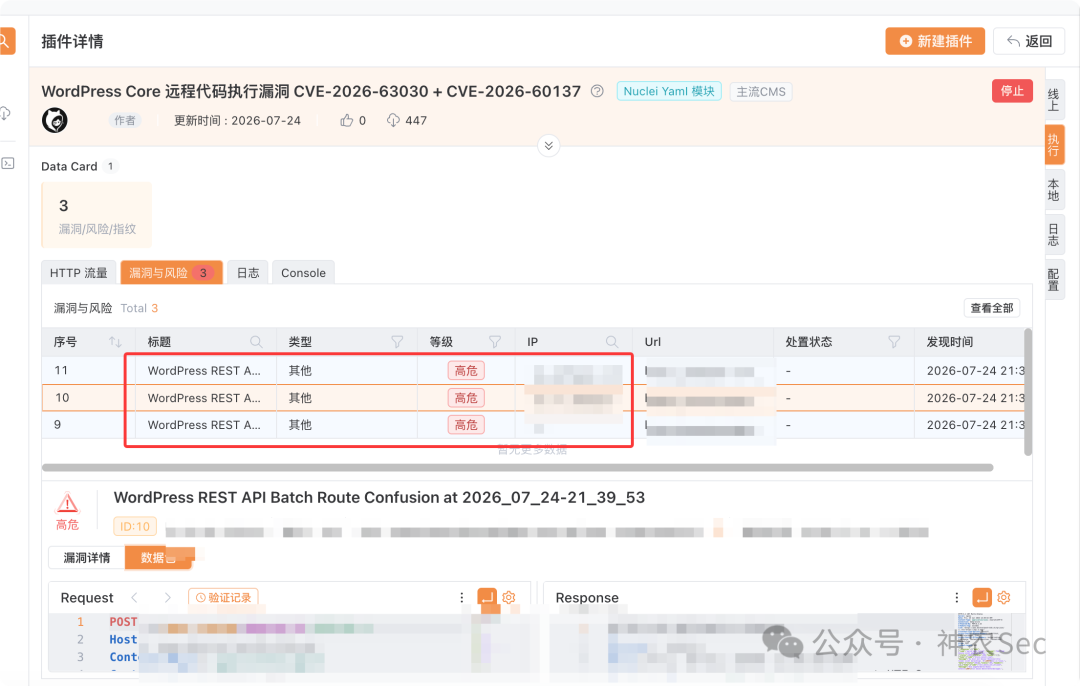Stop execution with the 停止 button
The image size is (1080, 686).
coord(1012,91)
